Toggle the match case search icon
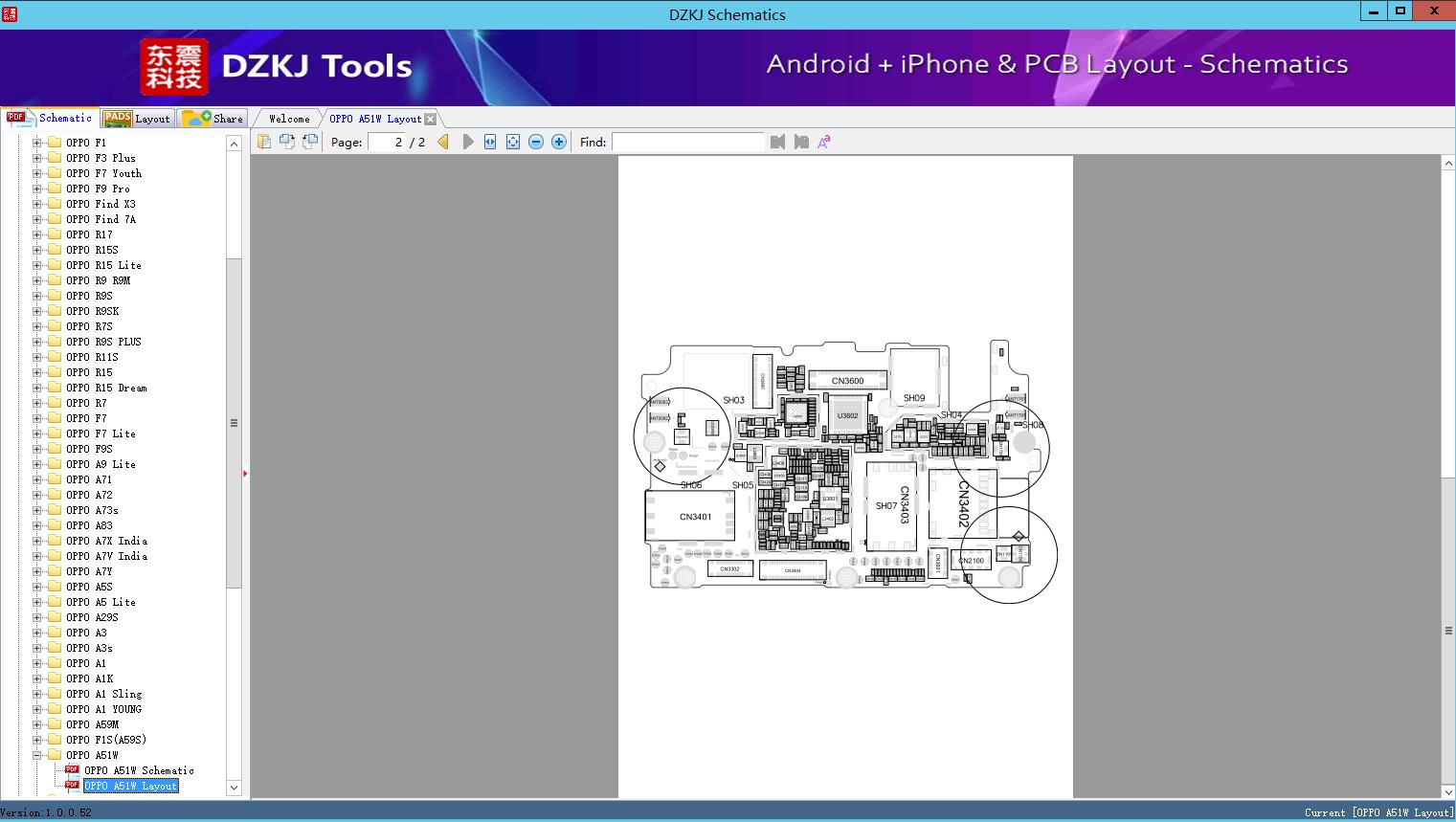The image size is (1456, 822). point(823,142)
